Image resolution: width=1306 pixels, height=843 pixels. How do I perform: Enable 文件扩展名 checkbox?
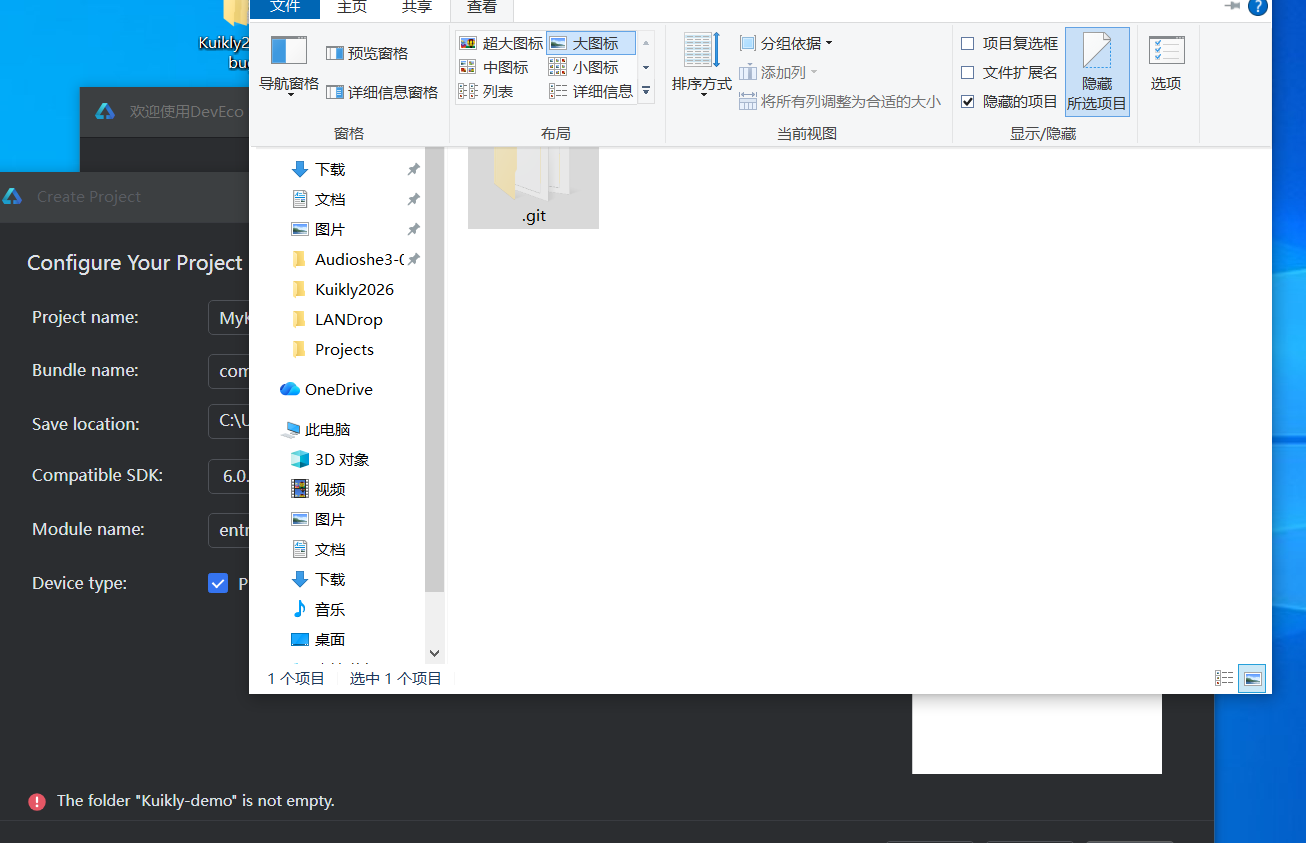click(968, 72)
